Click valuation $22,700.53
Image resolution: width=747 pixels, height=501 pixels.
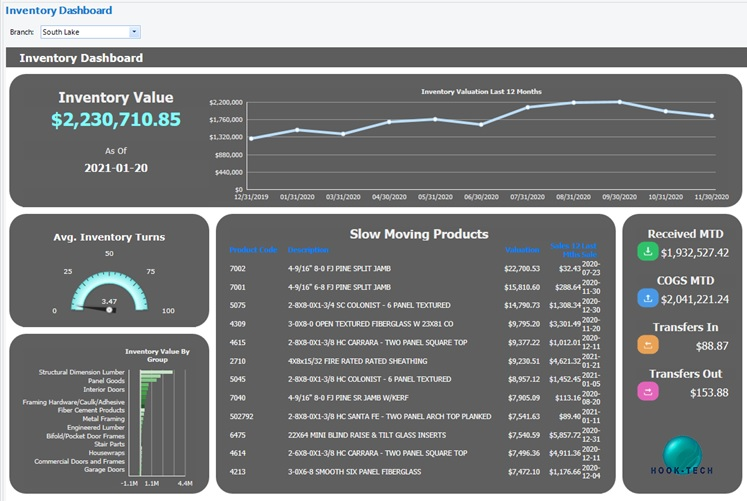click(x=522, y=269)
